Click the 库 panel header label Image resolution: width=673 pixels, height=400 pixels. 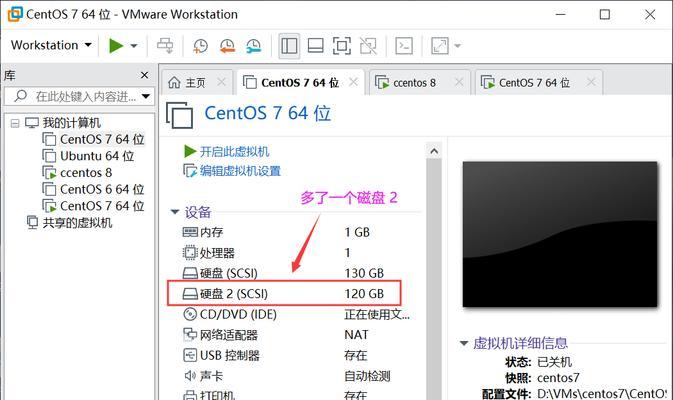point(9,76)
